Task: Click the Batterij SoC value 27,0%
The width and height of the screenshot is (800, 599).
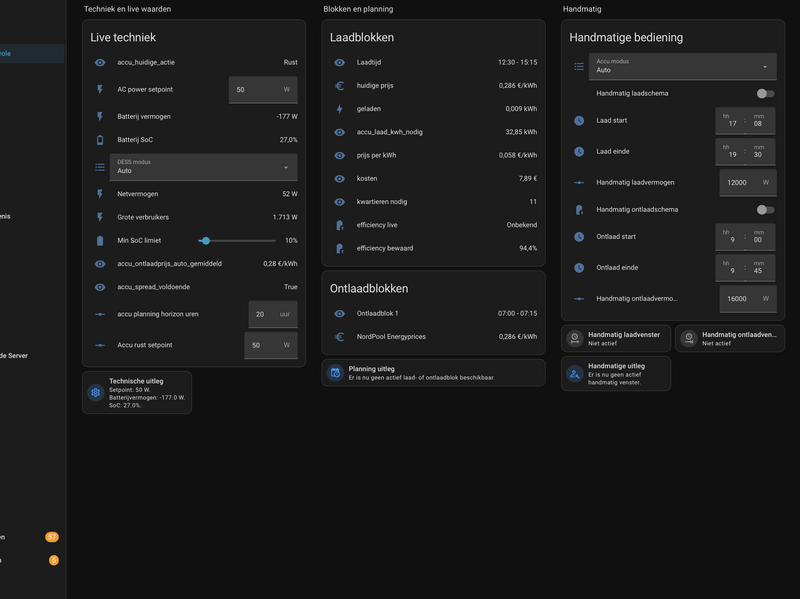Action: tap(288, 140)
